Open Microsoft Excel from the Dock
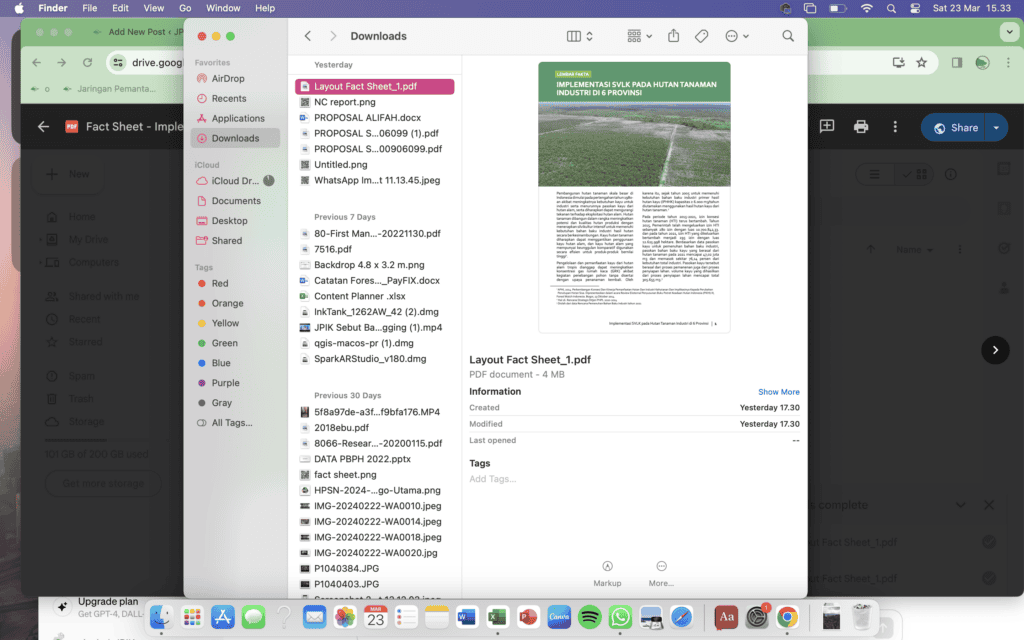 (x=498, y=617)
